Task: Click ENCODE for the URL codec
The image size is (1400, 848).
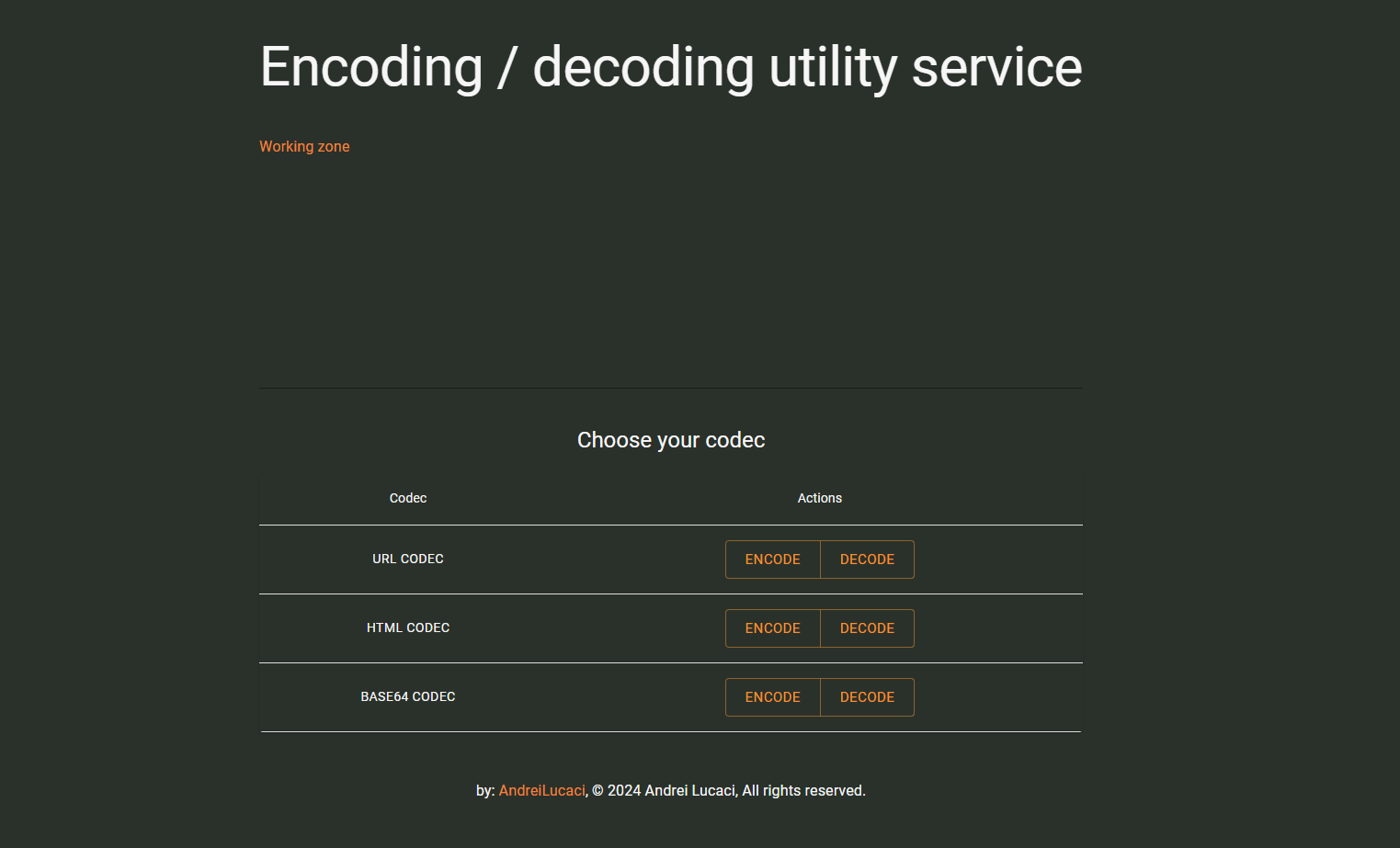Action: point(772,560)
